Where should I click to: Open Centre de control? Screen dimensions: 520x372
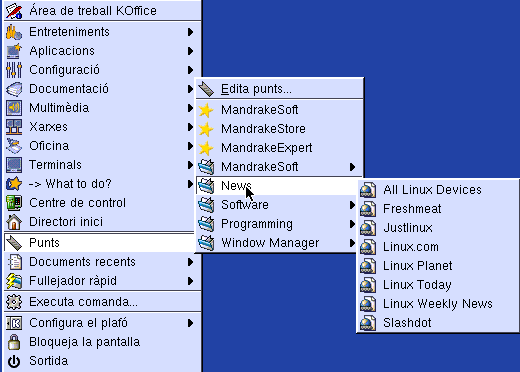100,203
